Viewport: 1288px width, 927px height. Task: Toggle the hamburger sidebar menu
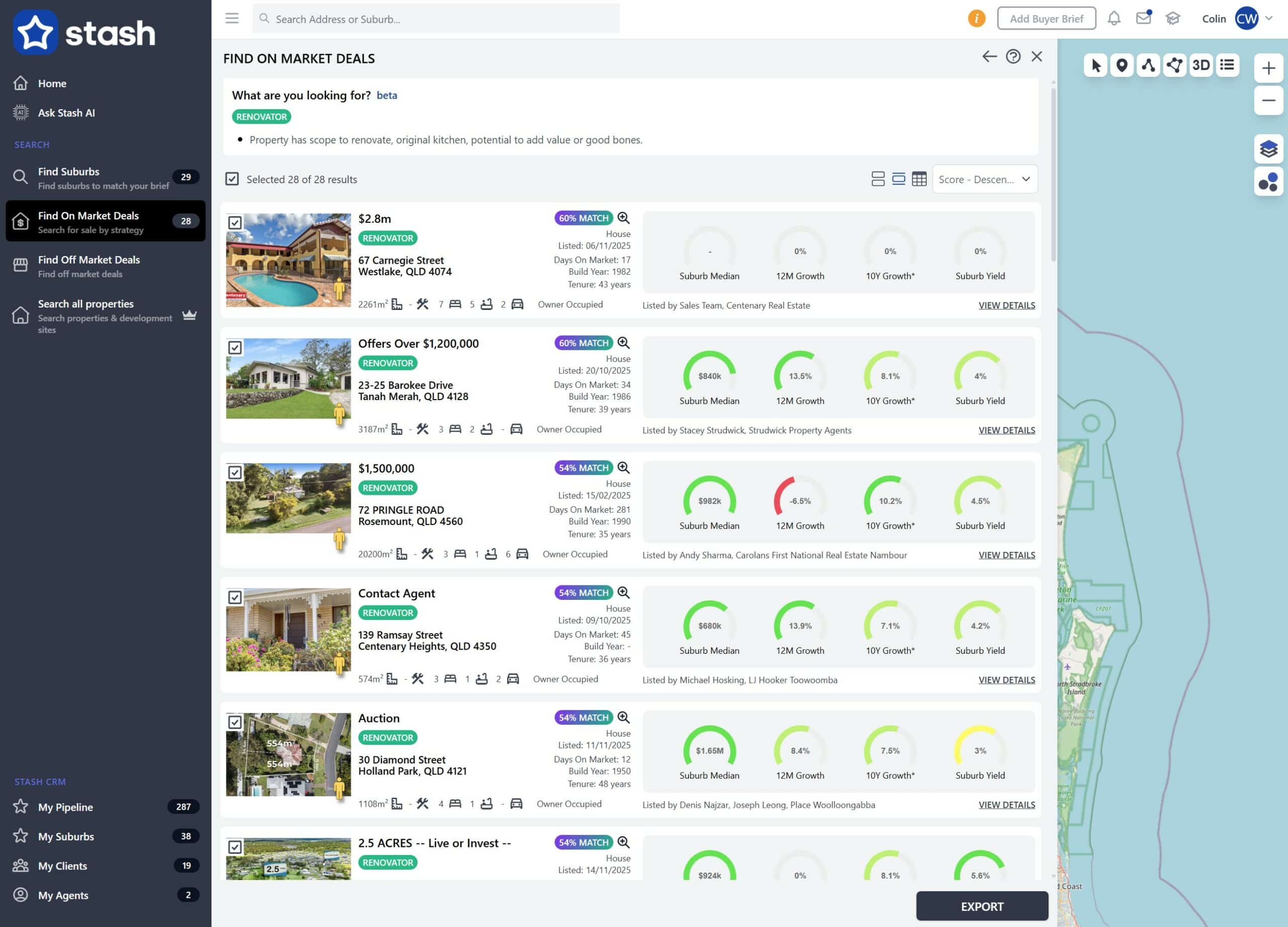232,19
